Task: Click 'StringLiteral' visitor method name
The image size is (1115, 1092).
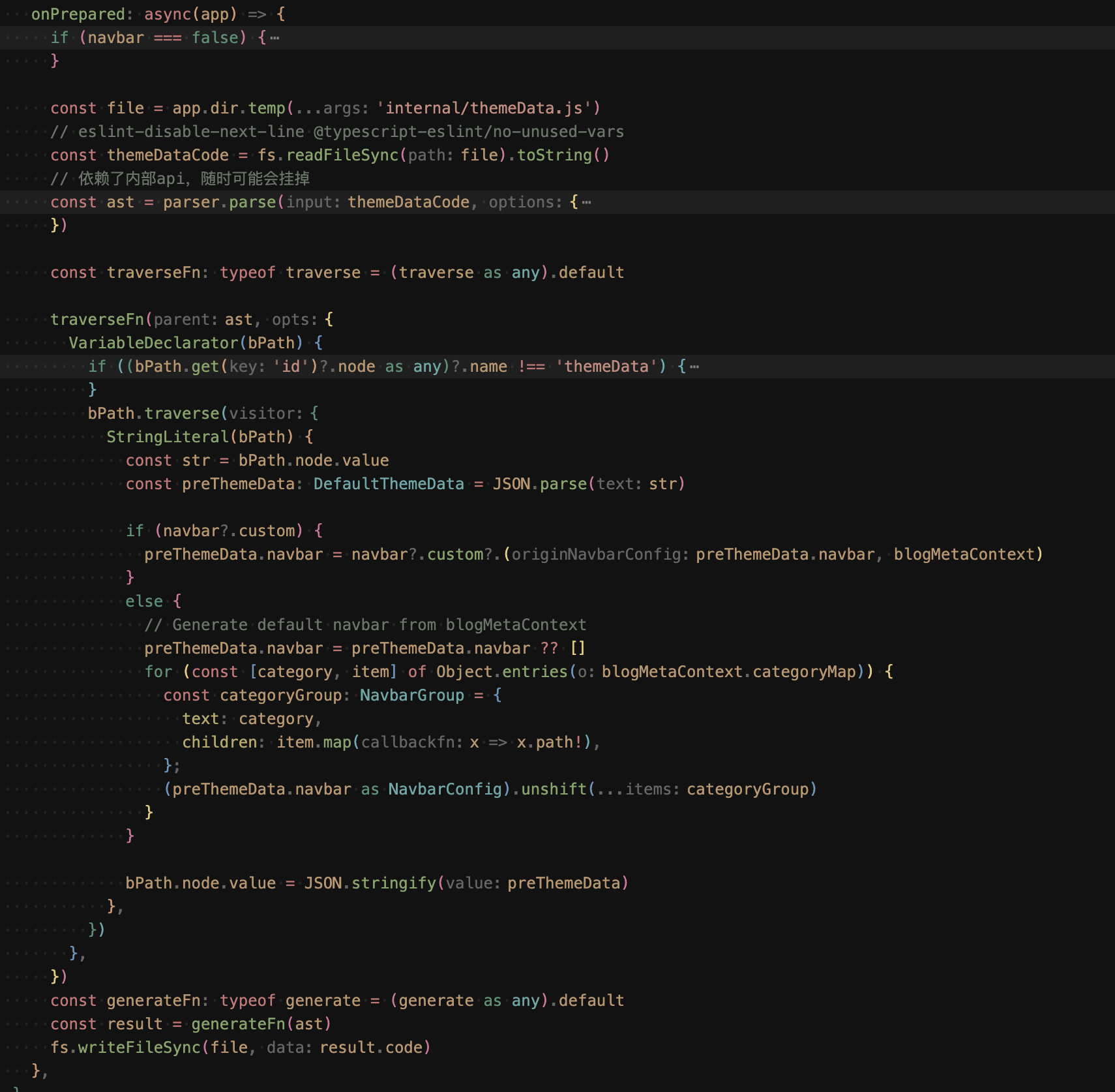Action: (x=168, y=437)
